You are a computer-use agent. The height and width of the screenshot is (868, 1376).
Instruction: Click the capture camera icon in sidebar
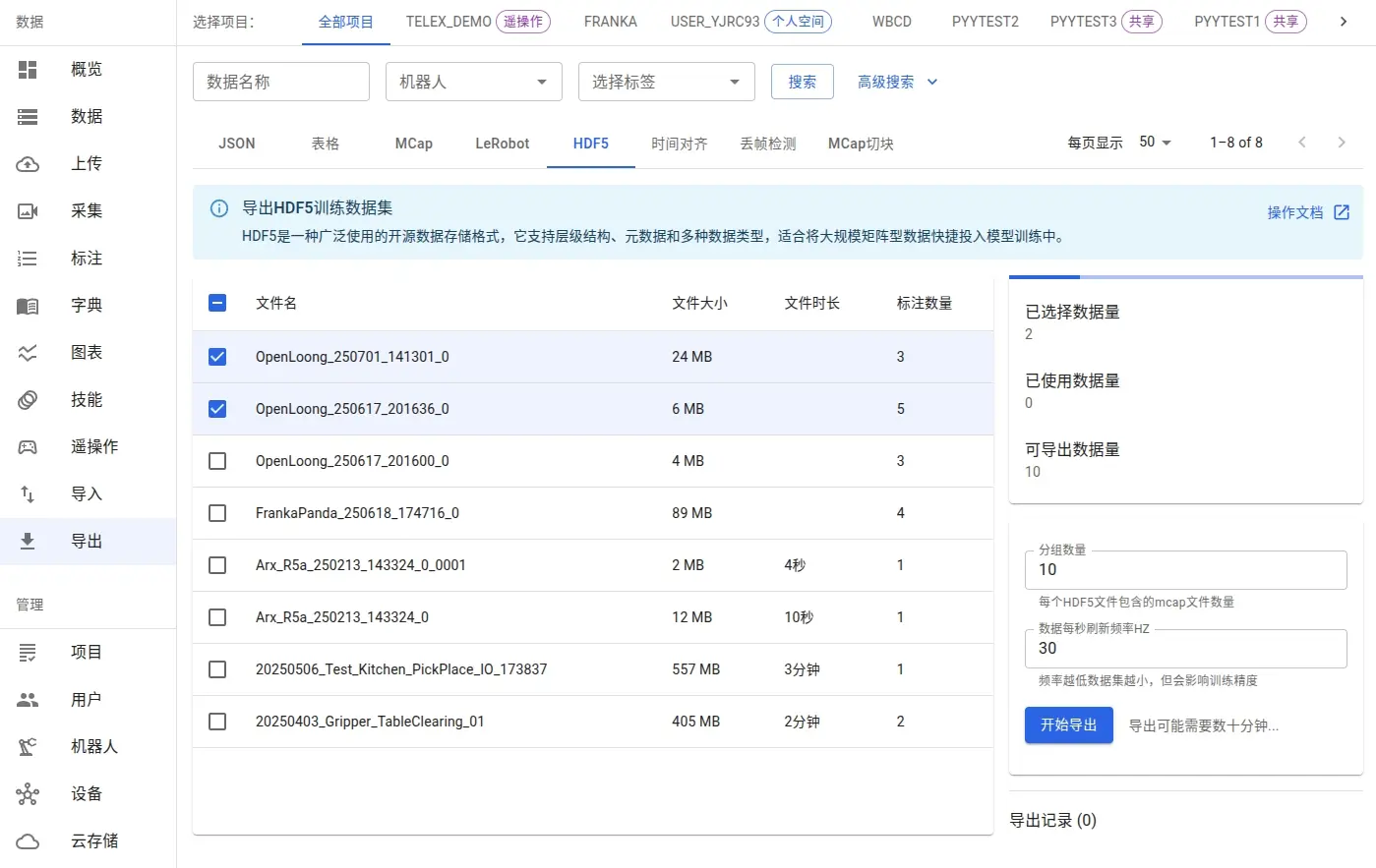(28, 211)
